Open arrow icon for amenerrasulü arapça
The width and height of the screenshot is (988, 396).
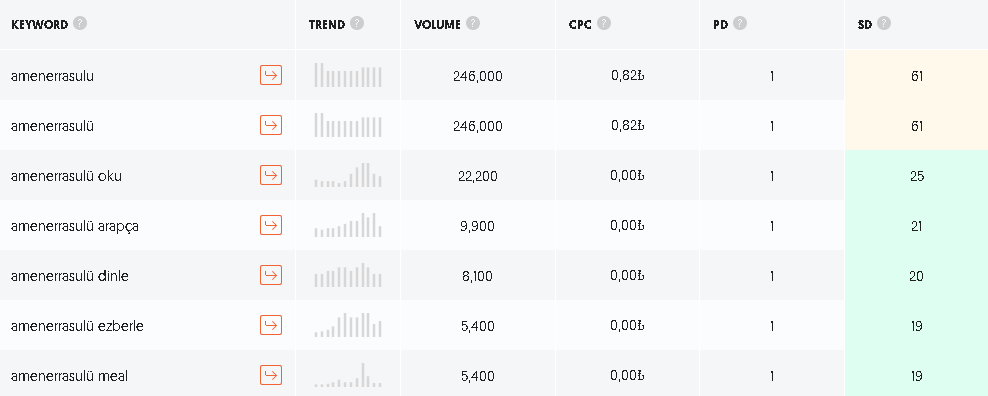[271, 225]
